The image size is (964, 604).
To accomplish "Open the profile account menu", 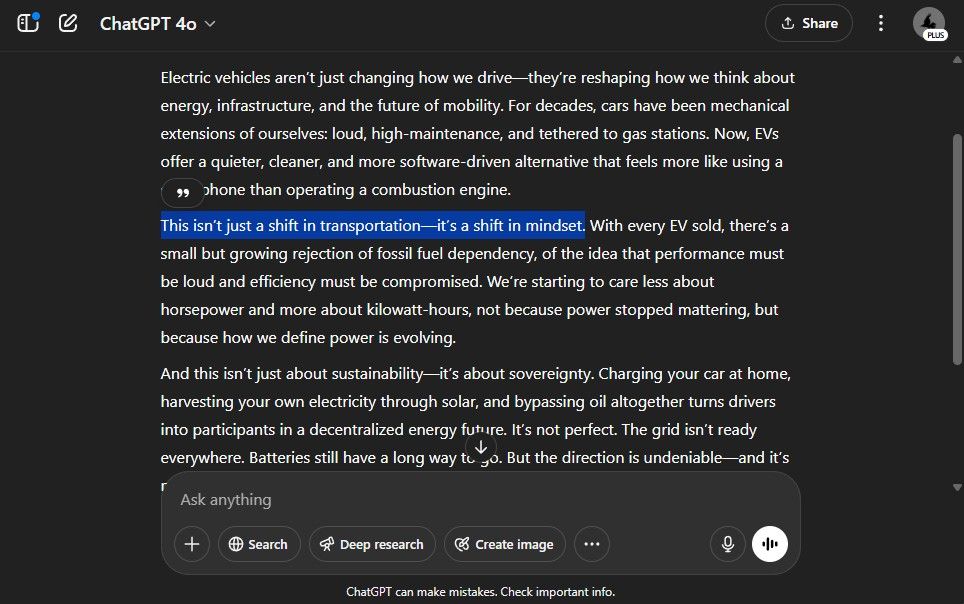I will tap(928, 22).
